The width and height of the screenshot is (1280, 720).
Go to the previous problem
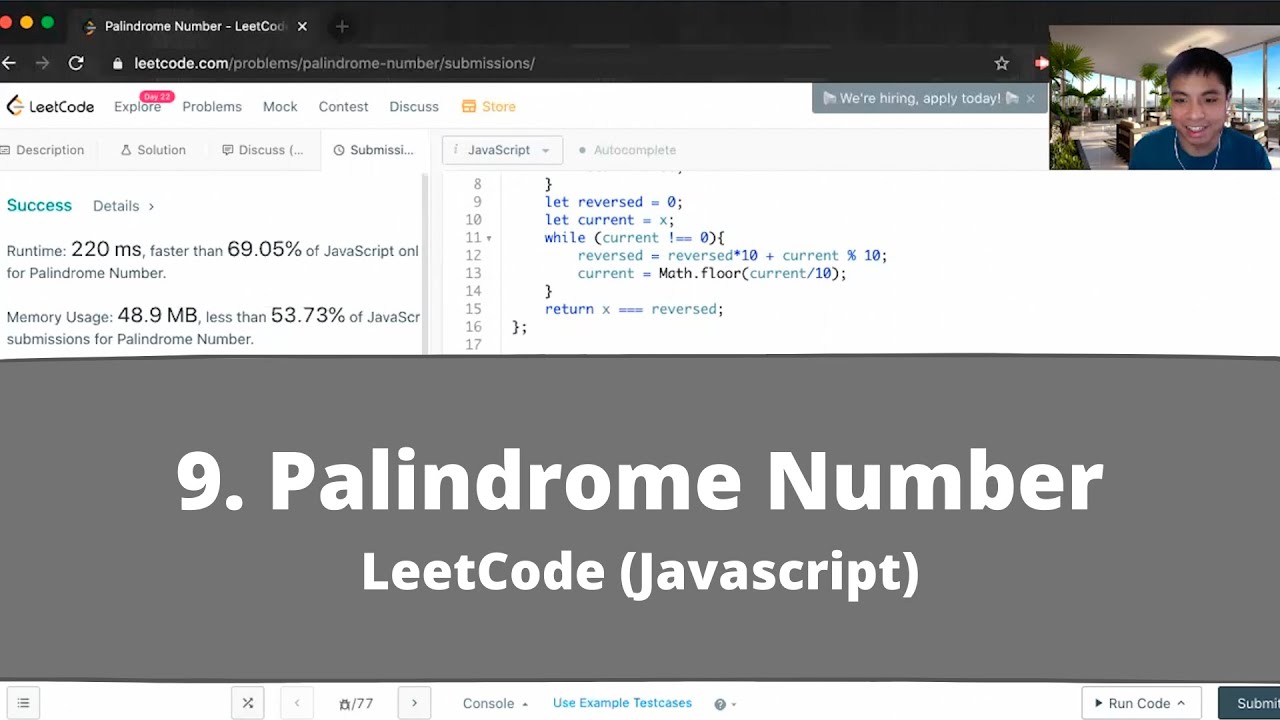click(297, 703)
